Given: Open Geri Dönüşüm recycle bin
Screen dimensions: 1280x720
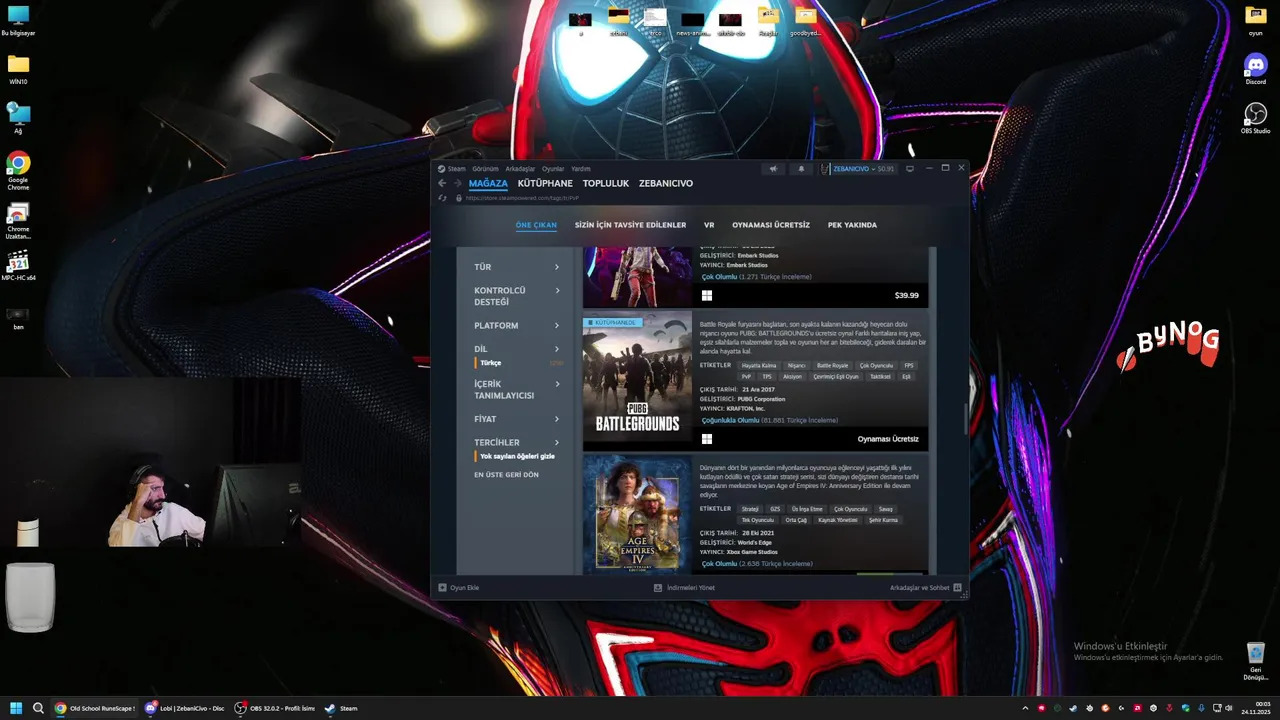Looking at the screenshot, I should (x=1256, y=661).
